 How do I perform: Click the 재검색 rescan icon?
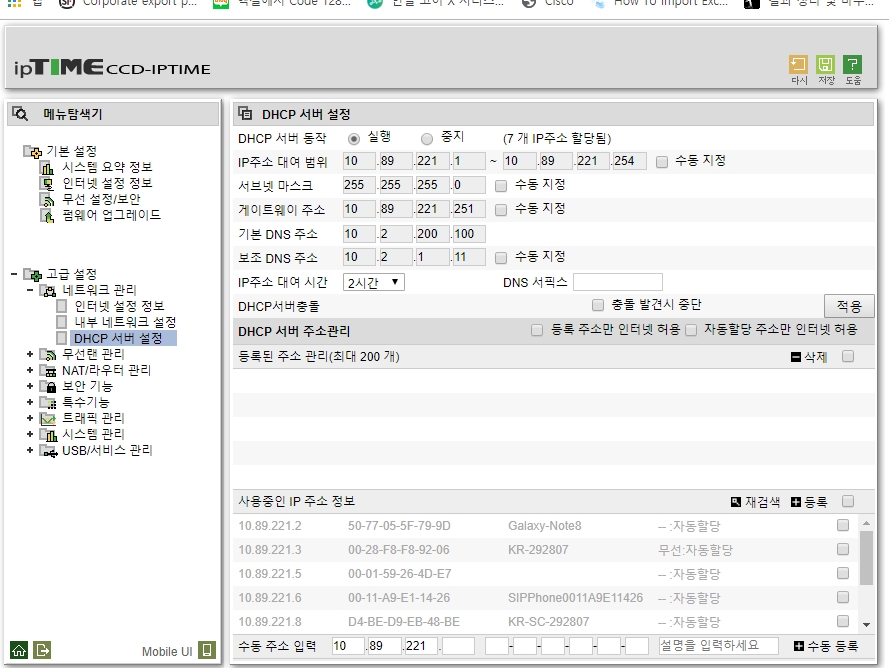(x=736, y=502)
